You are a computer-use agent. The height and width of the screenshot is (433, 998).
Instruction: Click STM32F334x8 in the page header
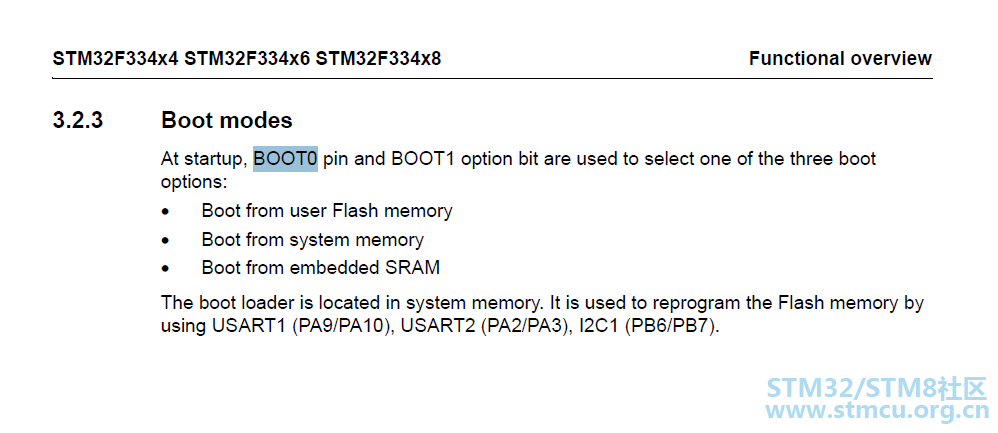378,59
